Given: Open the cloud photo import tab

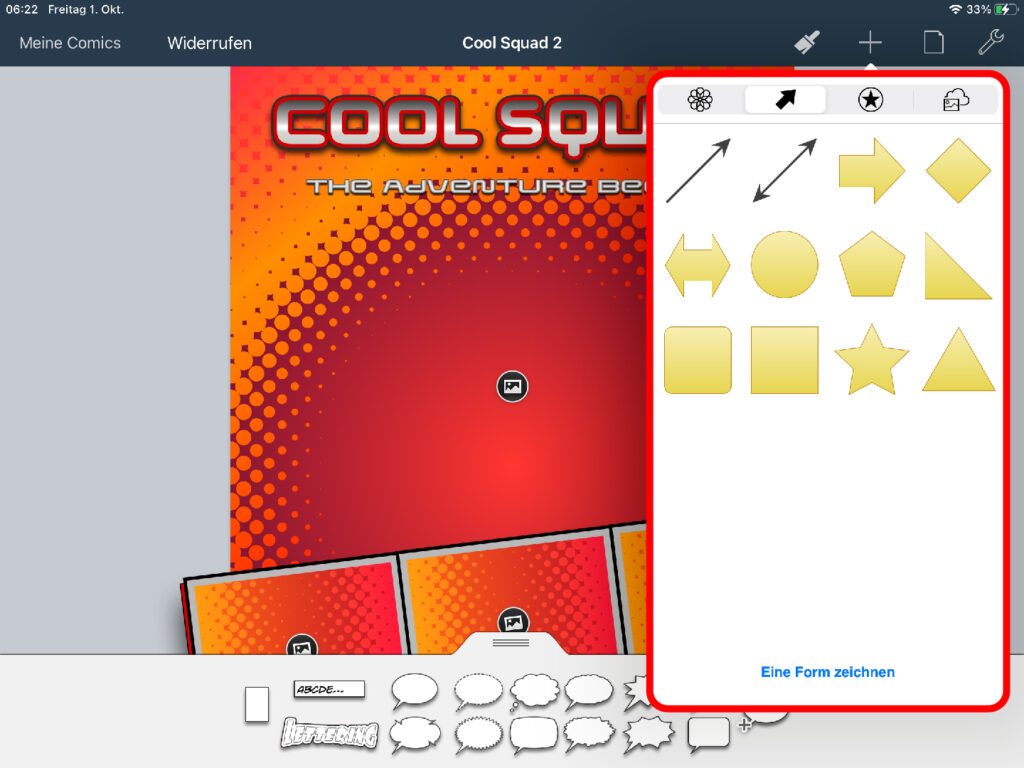Looking at the screenshot, I should pos(956,99).
